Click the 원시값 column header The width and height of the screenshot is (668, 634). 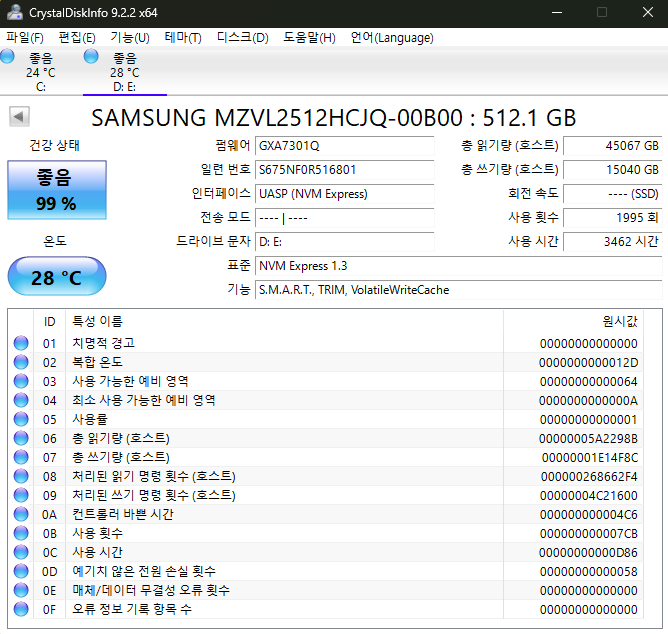[x=573, y=321]
